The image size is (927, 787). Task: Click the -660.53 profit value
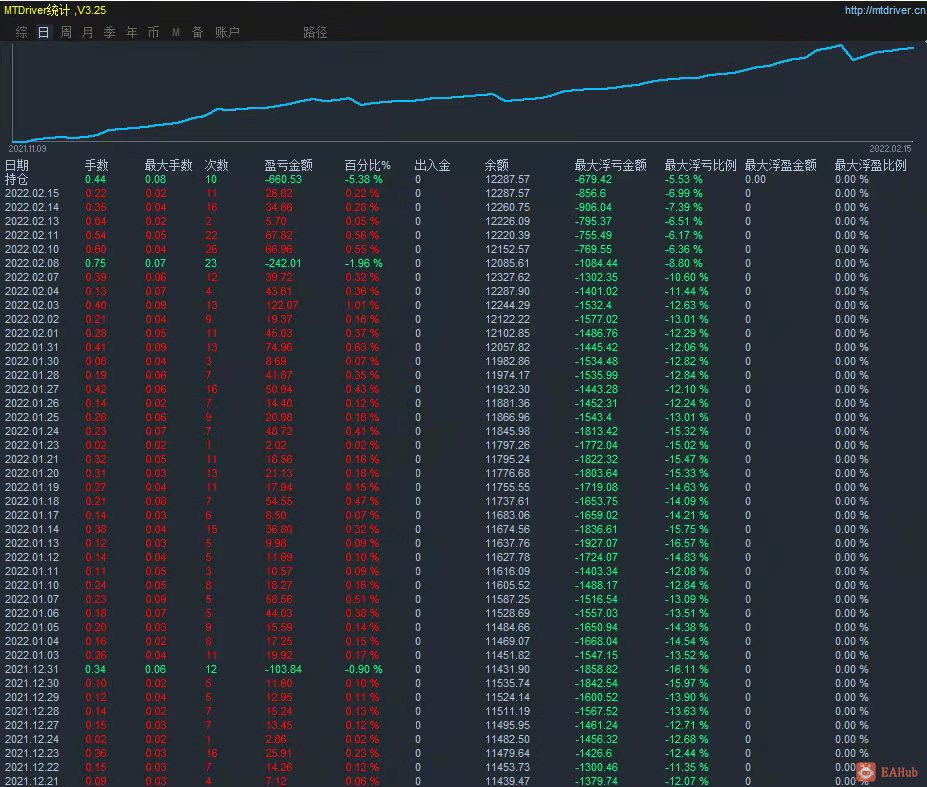click(x=283, y=179)
